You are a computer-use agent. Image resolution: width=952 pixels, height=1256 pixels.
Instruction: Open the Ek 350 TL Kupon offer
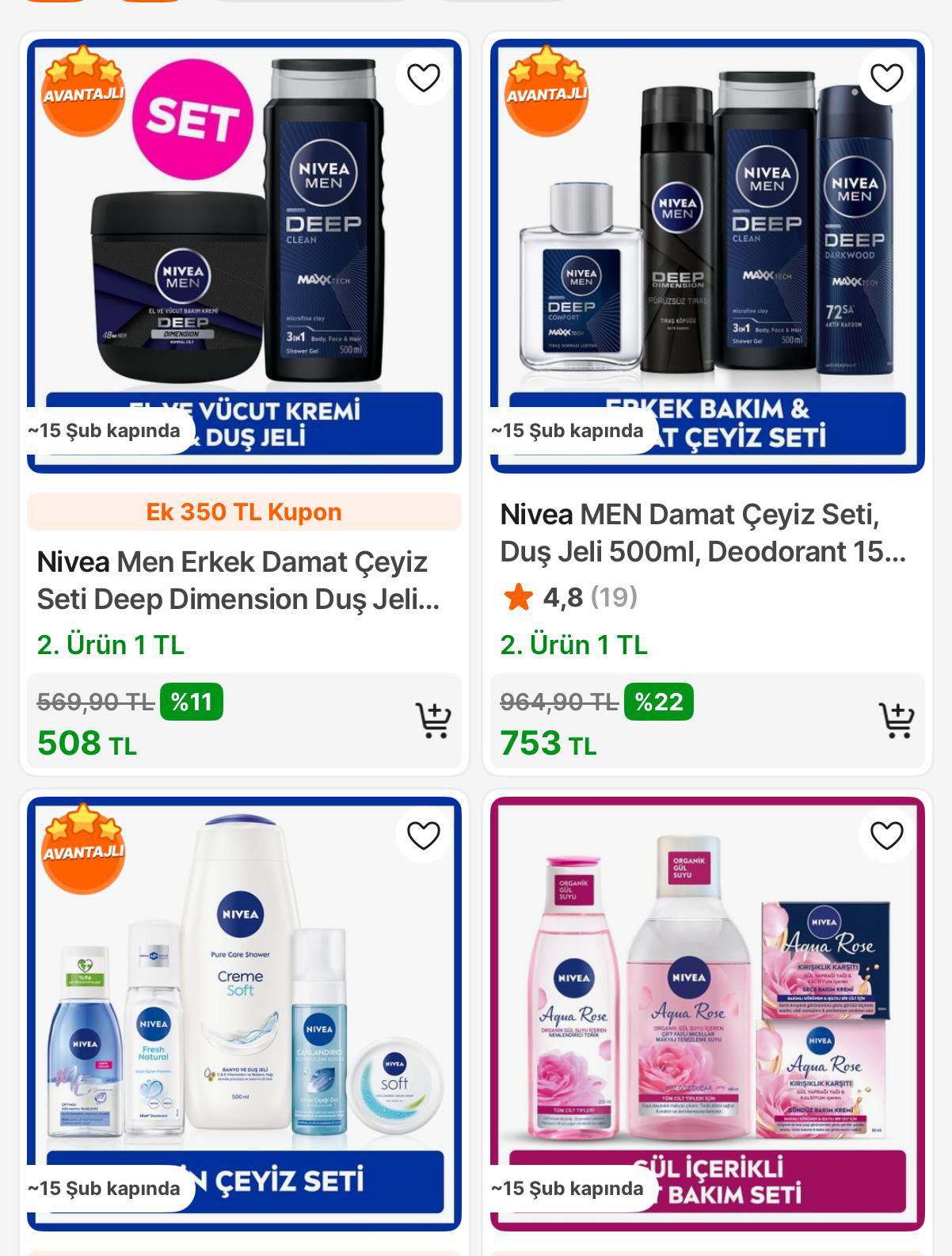(x=244, y=512)
